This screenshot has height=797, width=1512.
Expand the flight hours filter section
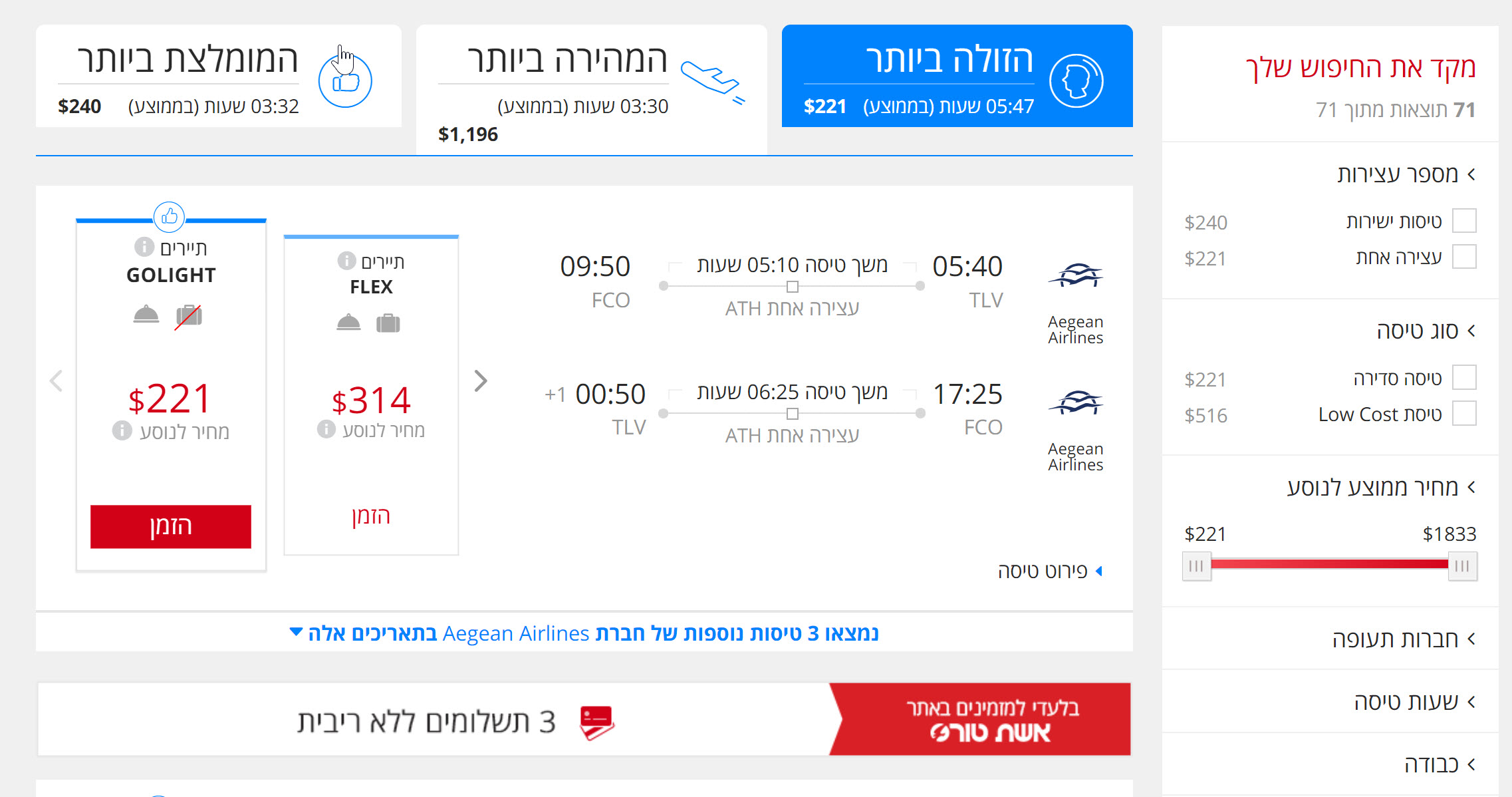(x=1415, y=702)
